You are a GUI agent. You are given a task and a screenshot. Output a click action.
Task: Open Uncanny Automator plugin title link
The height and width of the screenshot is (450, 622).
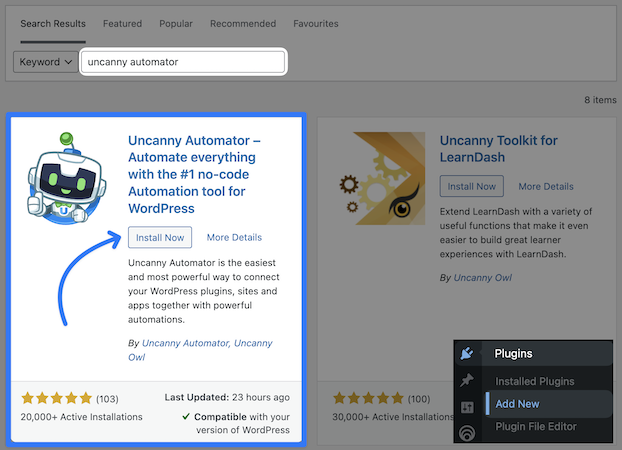(x=194, y=174)
